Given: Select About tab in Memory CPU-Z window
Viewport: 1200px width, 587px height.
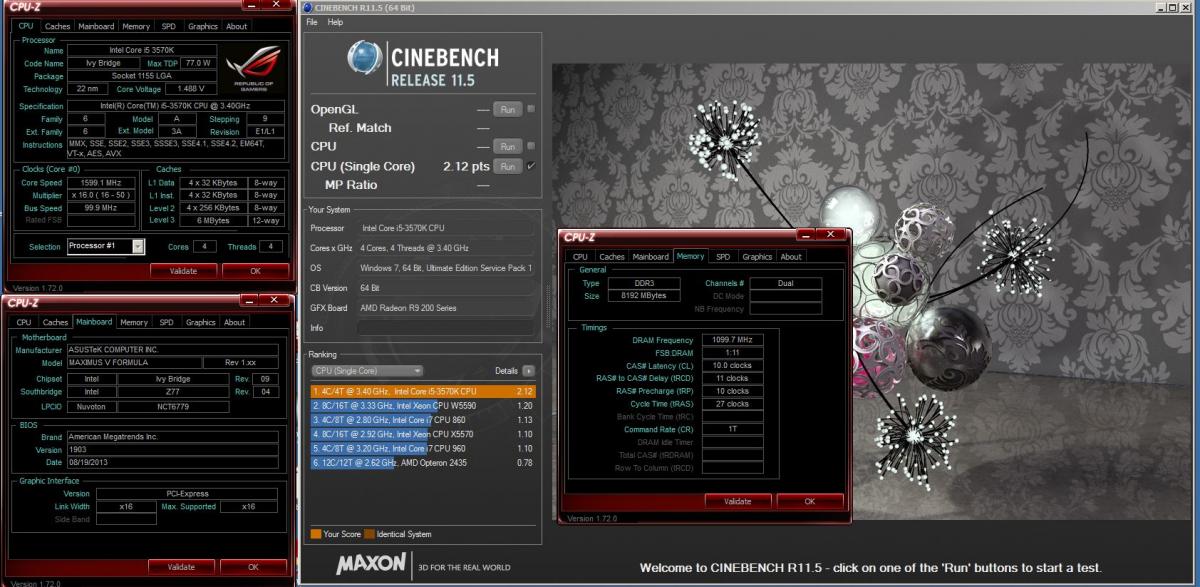Looking at the screenshot, I should [791, 256].
